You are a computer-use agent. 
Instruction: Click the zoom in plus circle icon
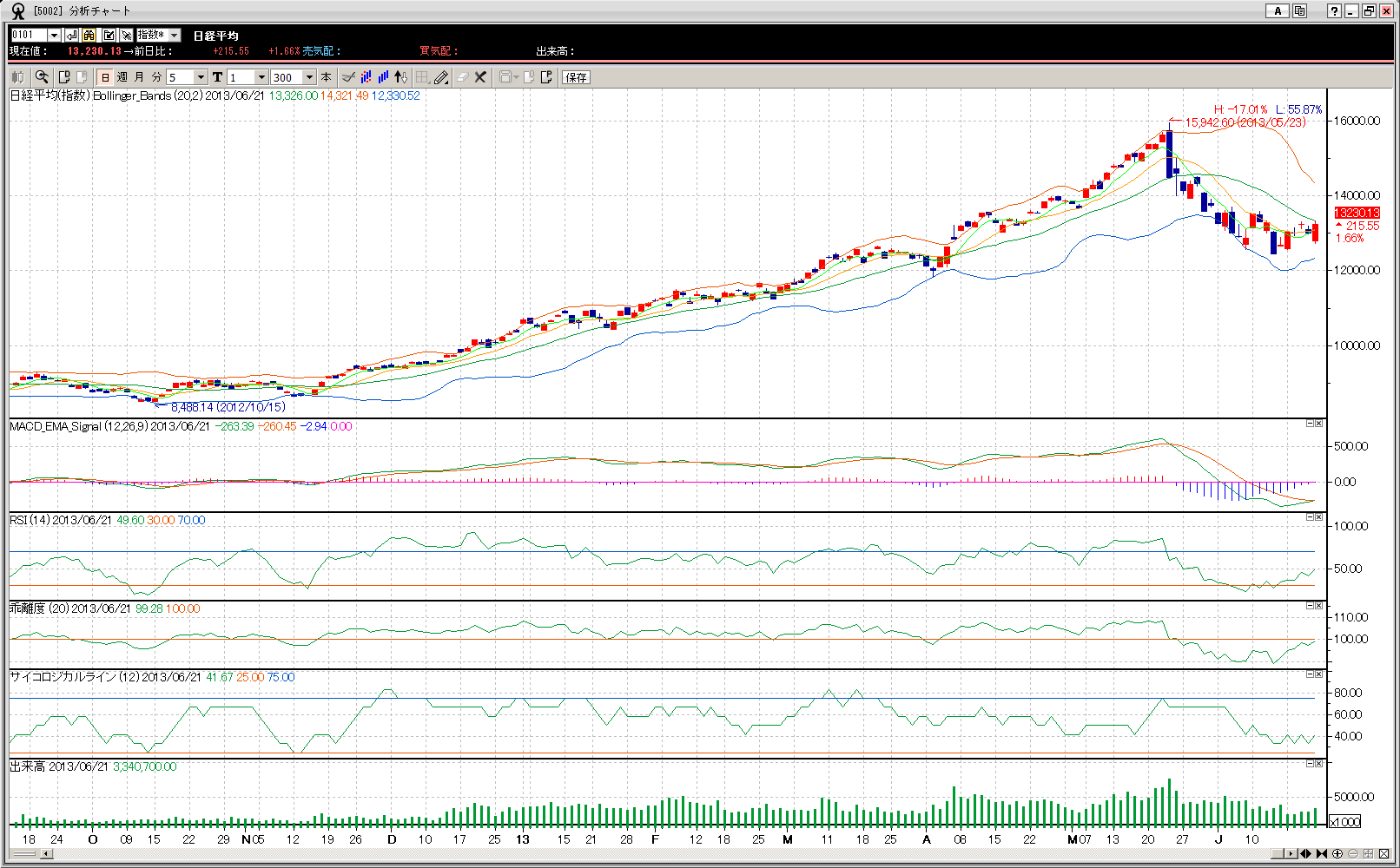tap(1337, 854)
